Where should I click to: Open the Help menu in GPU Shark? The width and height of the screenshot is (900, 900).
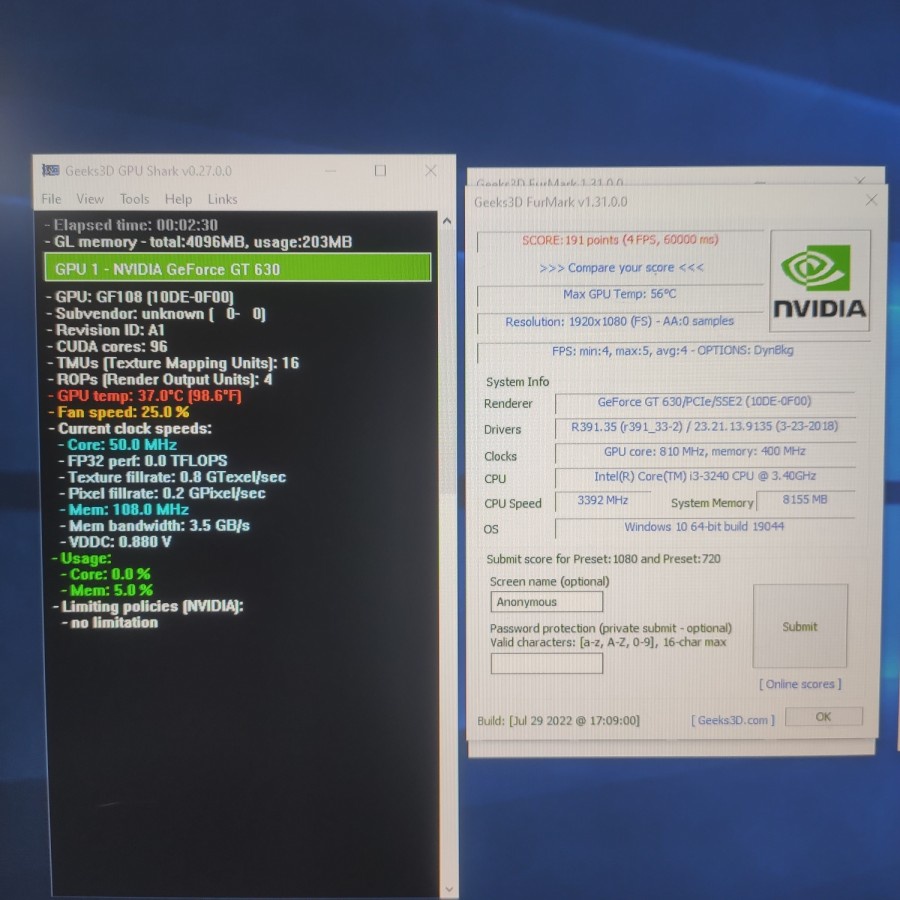[x=178, y=199]
